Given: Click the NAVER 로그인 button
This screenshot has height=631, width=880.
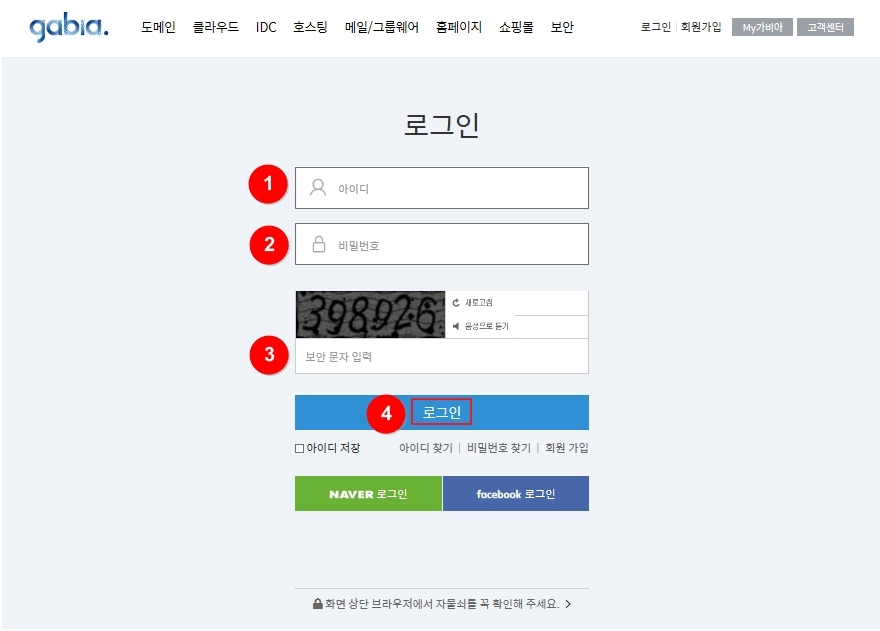Looking at the screenshot, I should 368,493.
